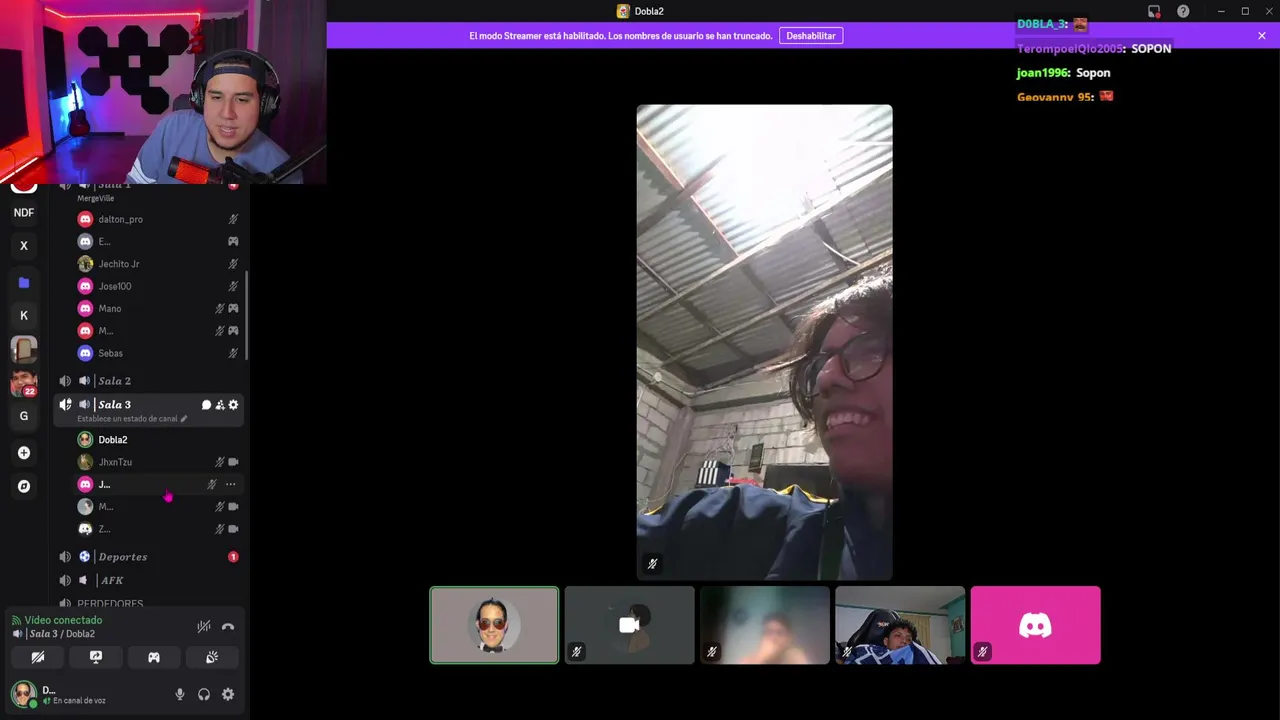Open the NDF server
This screenshot has width=1280, height=720.
pyautogui.click(x=24, y=212)
